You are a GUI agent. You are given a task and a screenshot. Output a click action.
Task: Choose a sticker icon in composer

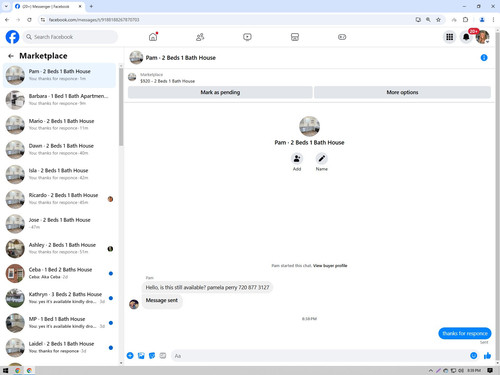[x=152, y=356]
